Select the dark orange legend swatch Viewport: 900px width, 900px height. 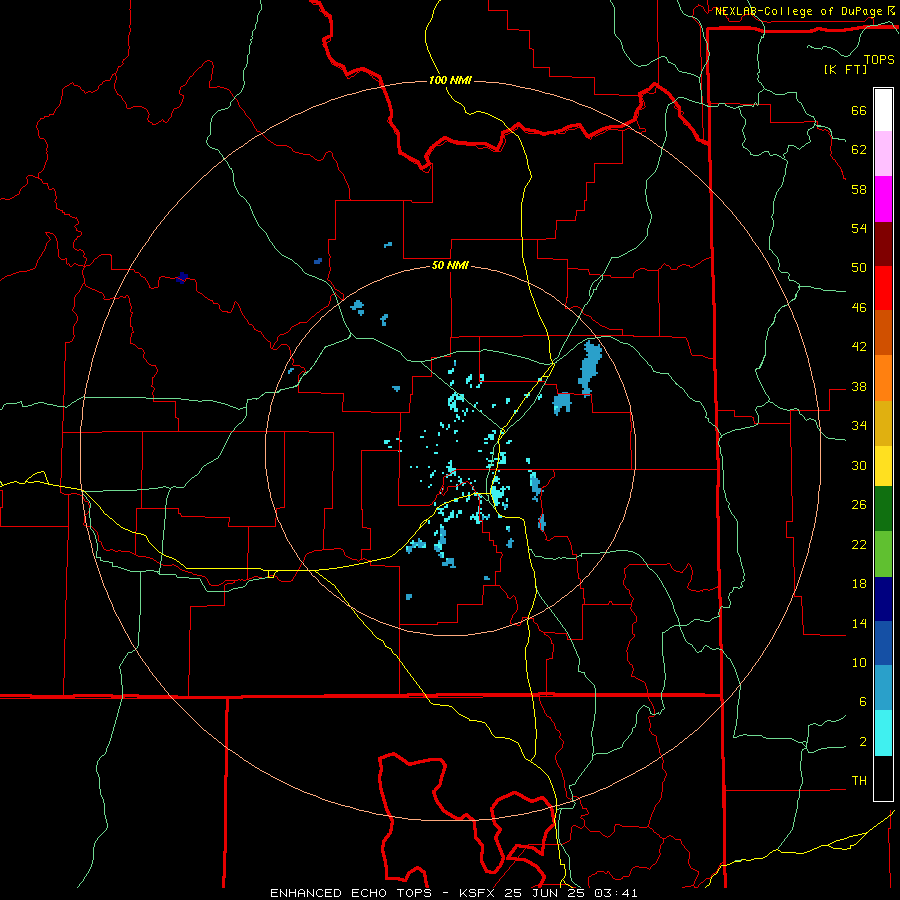(x=883, y=333)
